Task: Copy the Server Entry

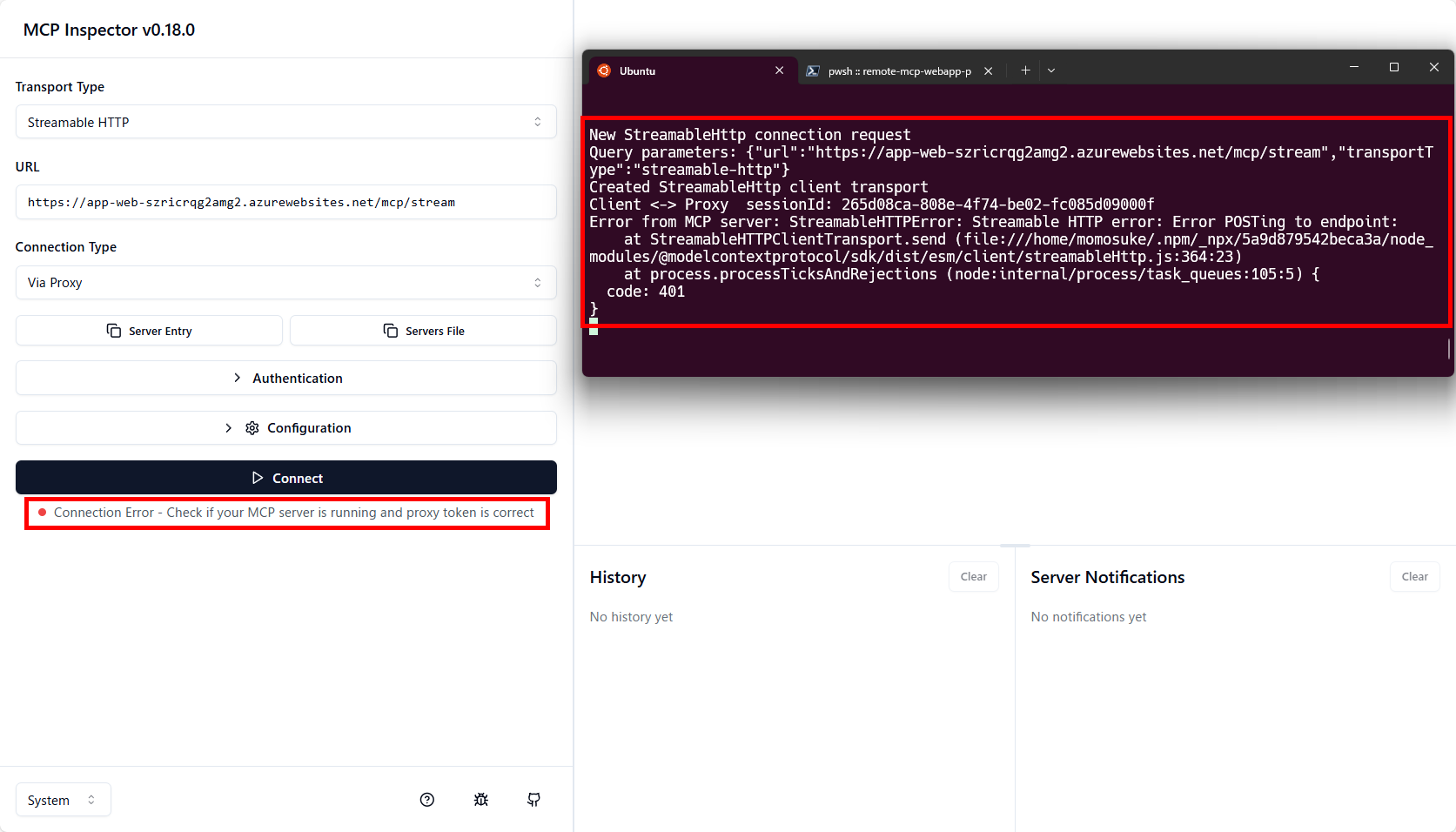Action: click(149, 331)
